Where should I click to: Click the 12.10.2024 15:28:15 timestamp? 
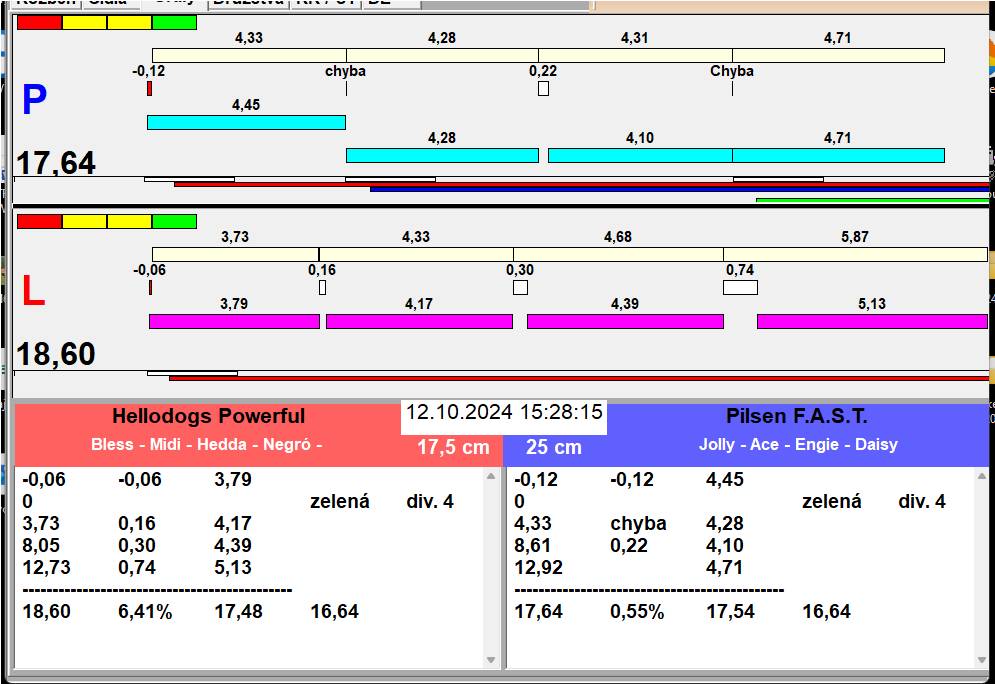pyautogui.click(x=504, y=412)
